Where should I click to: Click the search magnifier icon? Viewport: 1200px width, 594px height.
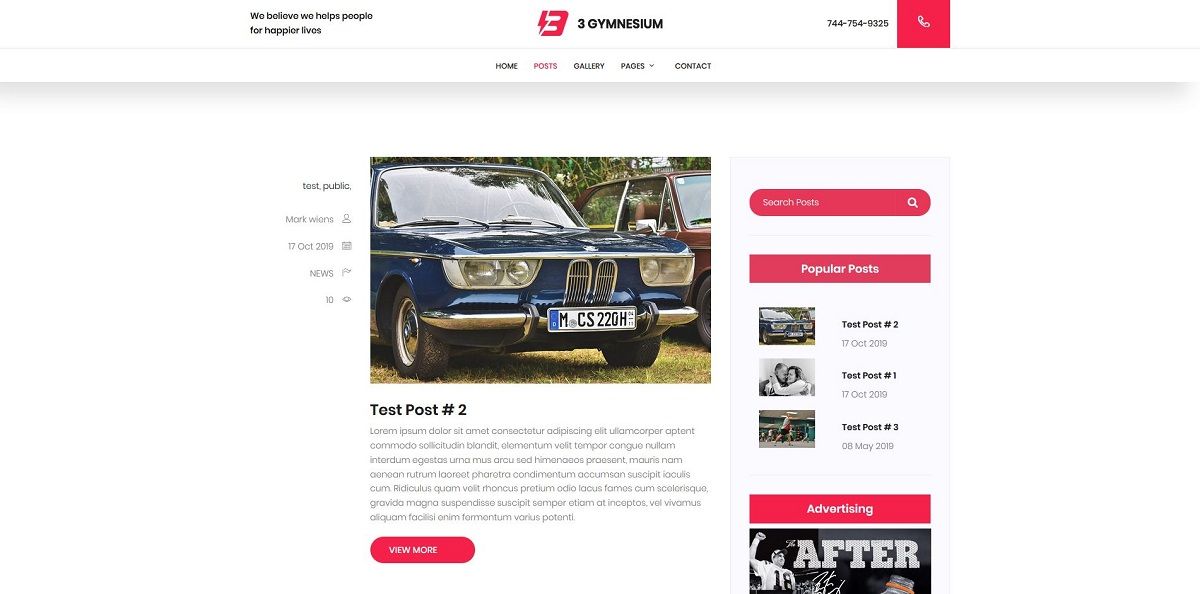pos(912,202)
